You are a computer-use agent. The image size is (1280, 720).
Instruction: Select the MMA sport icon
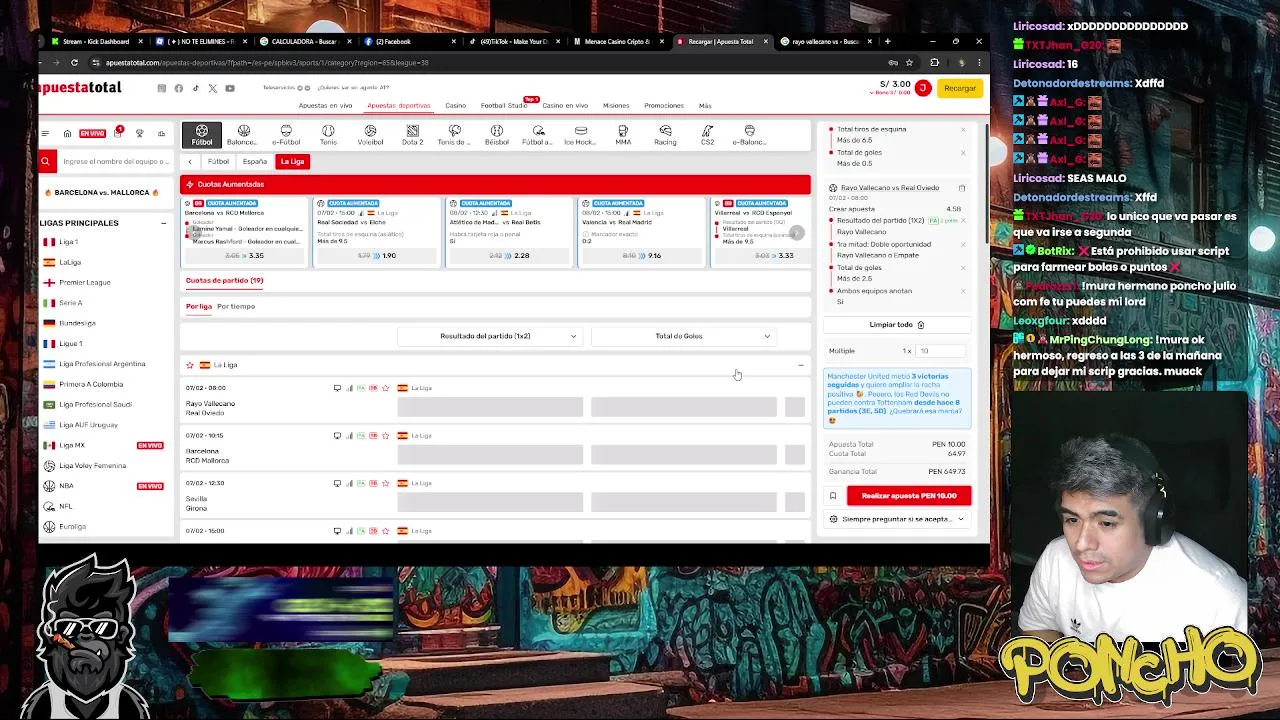pos(623,135)
